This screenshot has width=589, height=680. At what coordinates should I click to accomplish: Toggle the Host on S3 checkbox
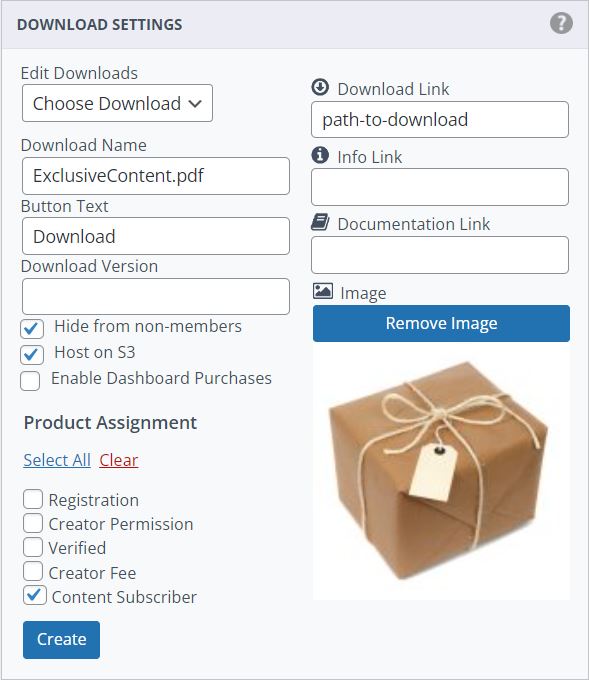pyautogui.click(x=32, y=354)
